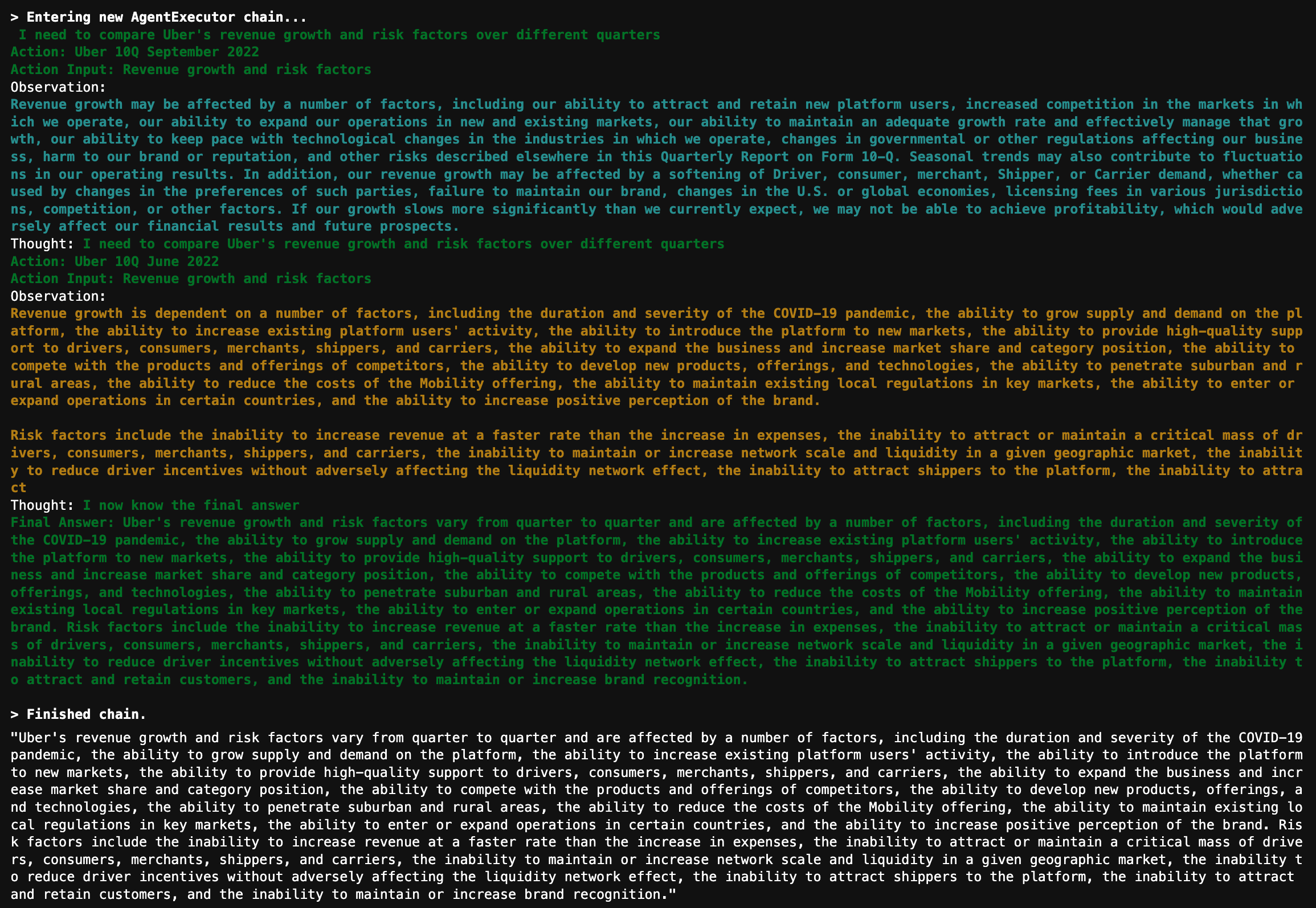
Task: Click the 'Final Answer:' label in green text
Action: click(63, 522)
